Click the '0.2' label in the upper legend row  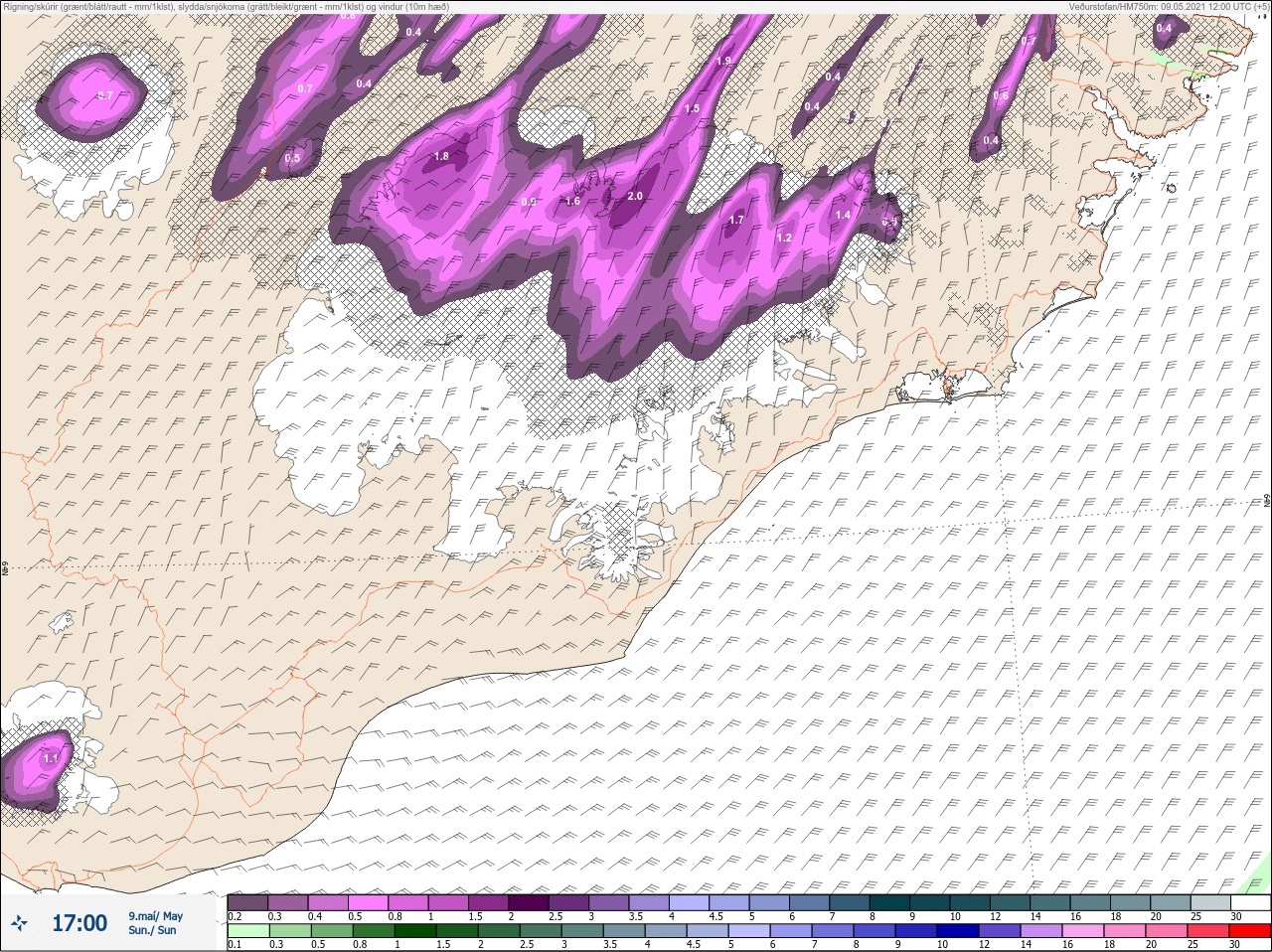click(x=235, y=916)
